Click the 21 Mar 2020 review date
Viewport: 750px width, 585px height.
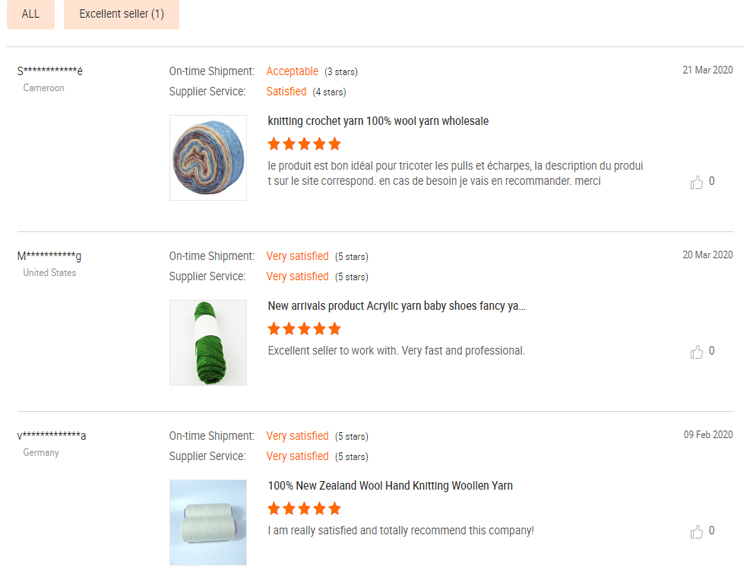pyautogui.click(x=707, y=70)
